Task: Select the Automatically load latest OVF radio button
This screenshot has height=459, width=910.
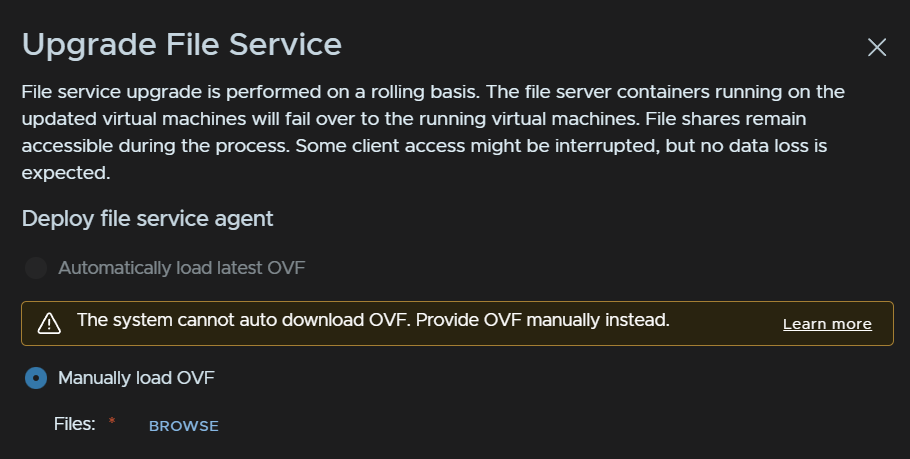Action: pyautogui.click(x=36, y=268)
